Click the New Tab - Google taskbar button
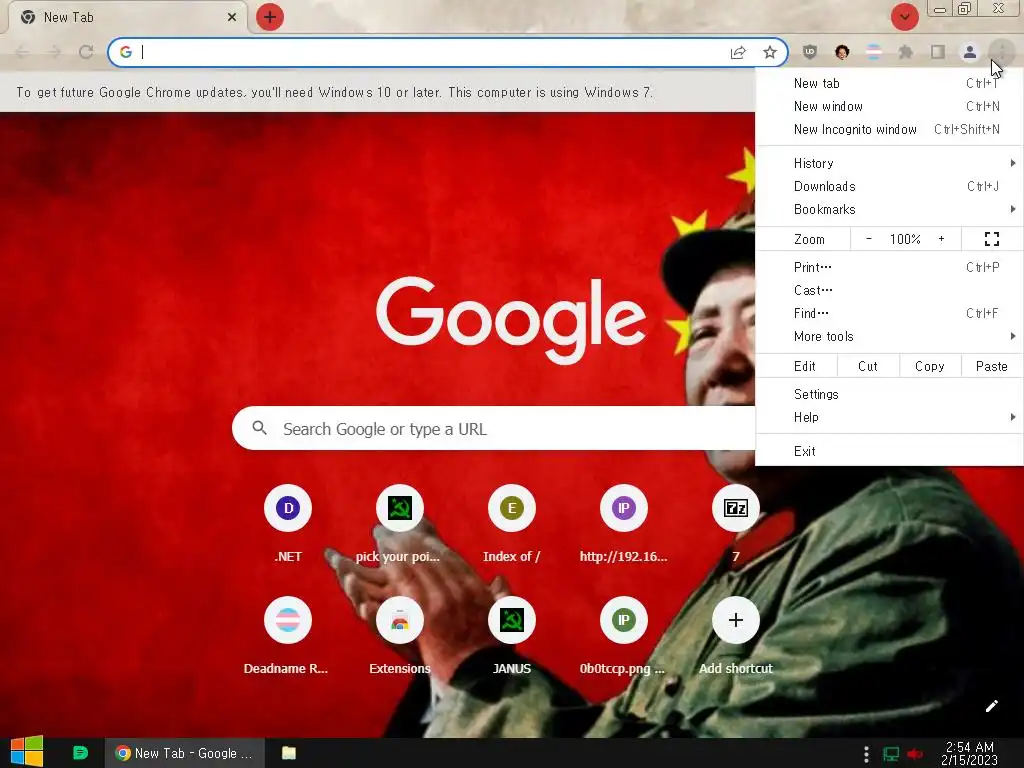Screen dimensions: 1024x768 point(185,753)
